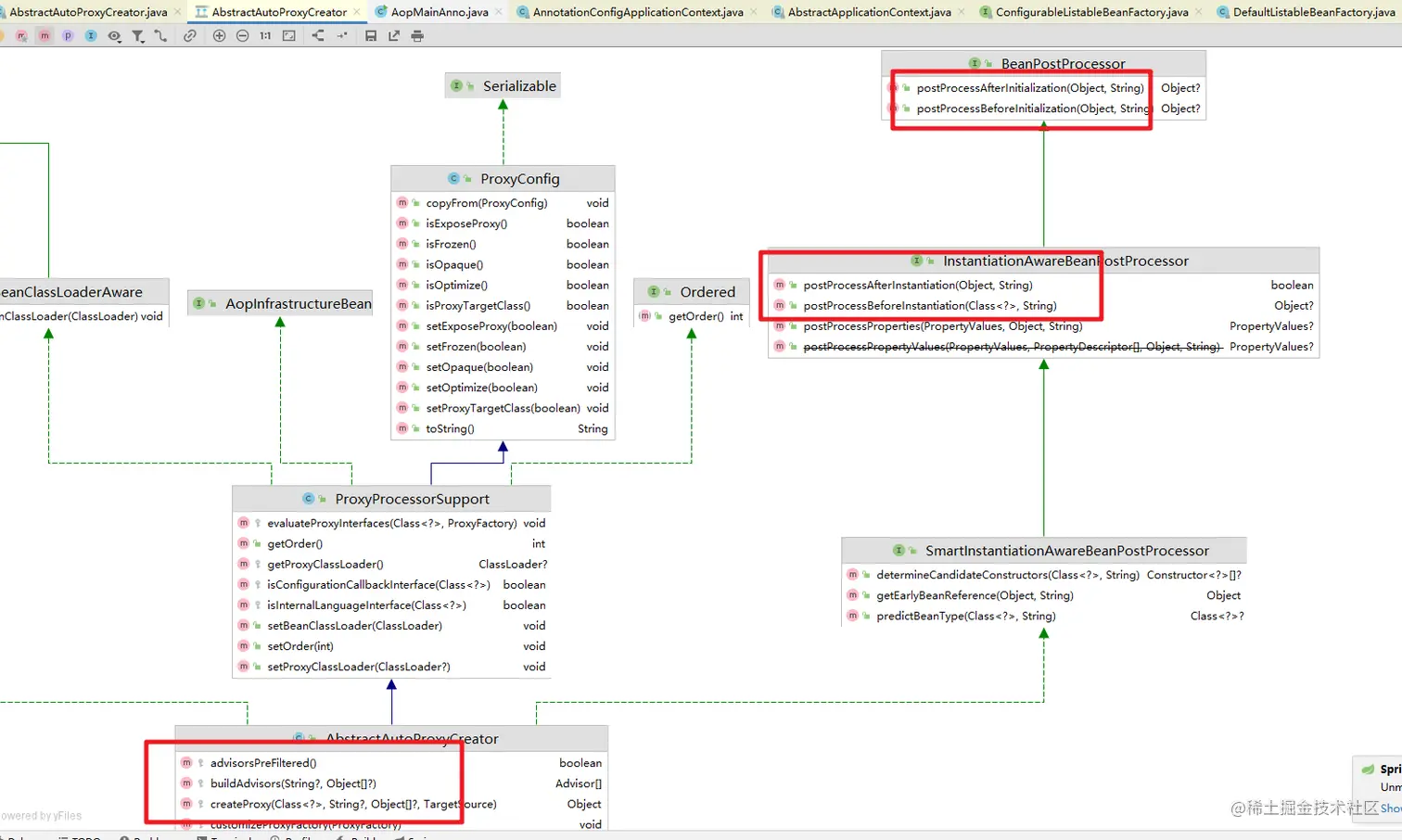Save the diagram with the floppy disk icon
This screenshot has height=840, width=1402.
pyautogui.click(x=371, y=36)
